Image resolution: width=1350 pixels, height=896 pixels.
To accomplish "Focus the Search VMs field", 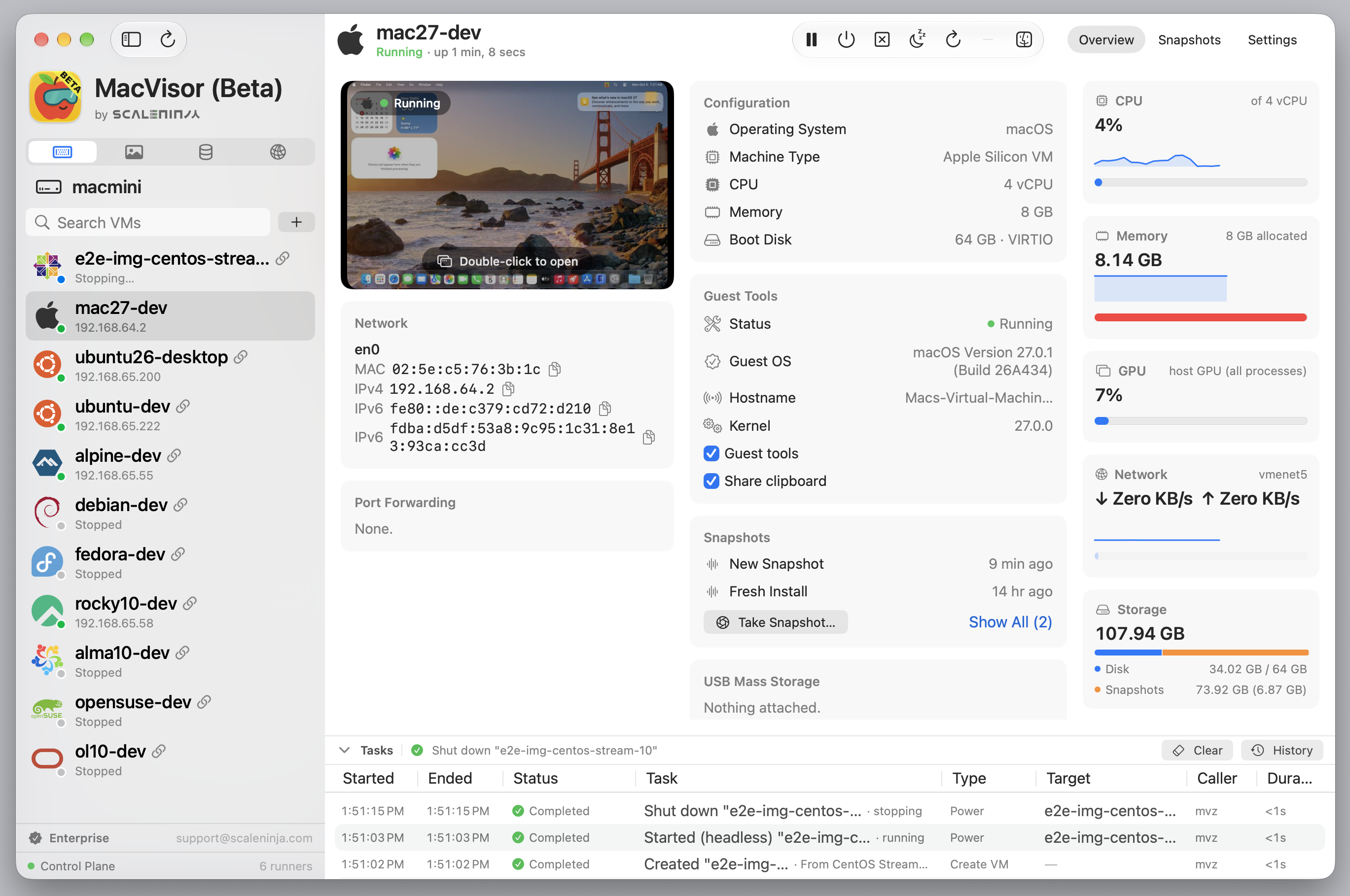I will (x=148, y=222).
